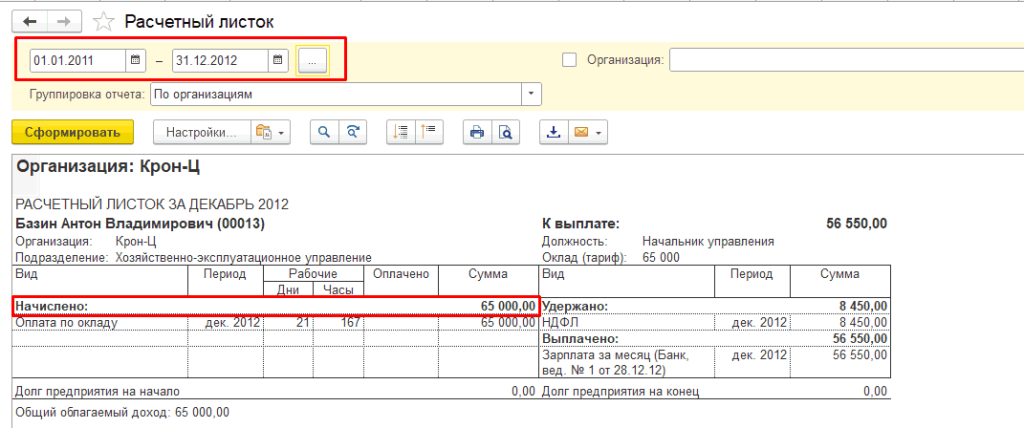The height and width of the screenshot is (428, 1024).
Task: Print the report using printer icon
Action: [x=477, y=132]
